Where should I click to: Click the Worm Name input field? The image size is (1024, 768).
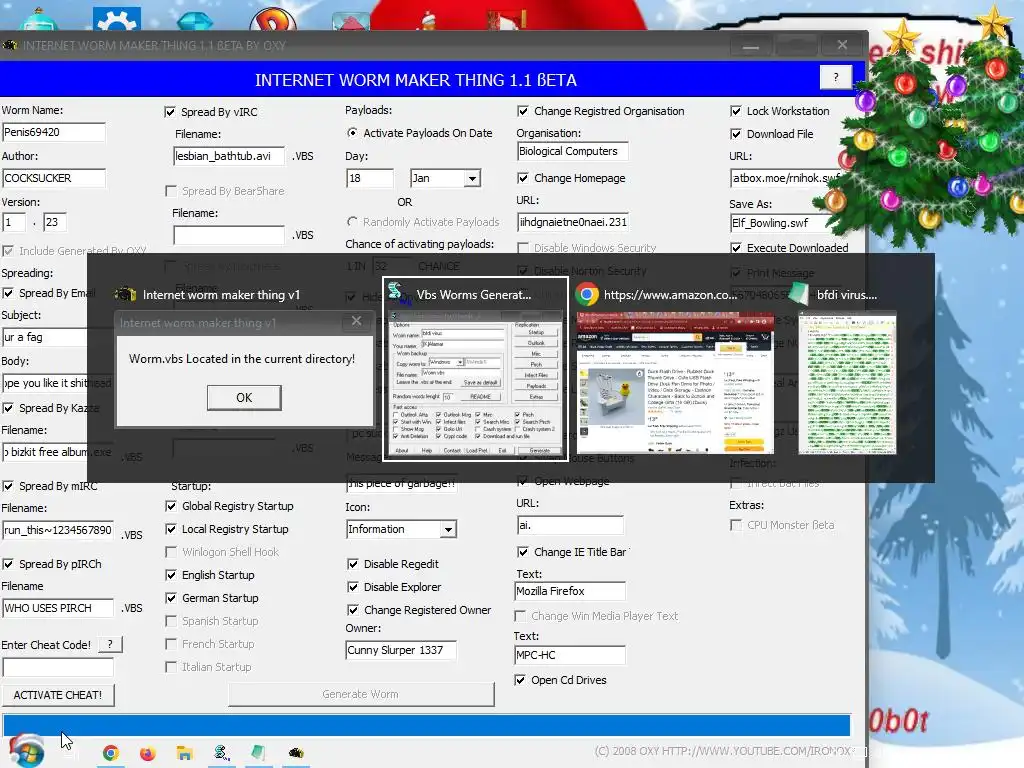pyautogui.click(x=54, y=132)
